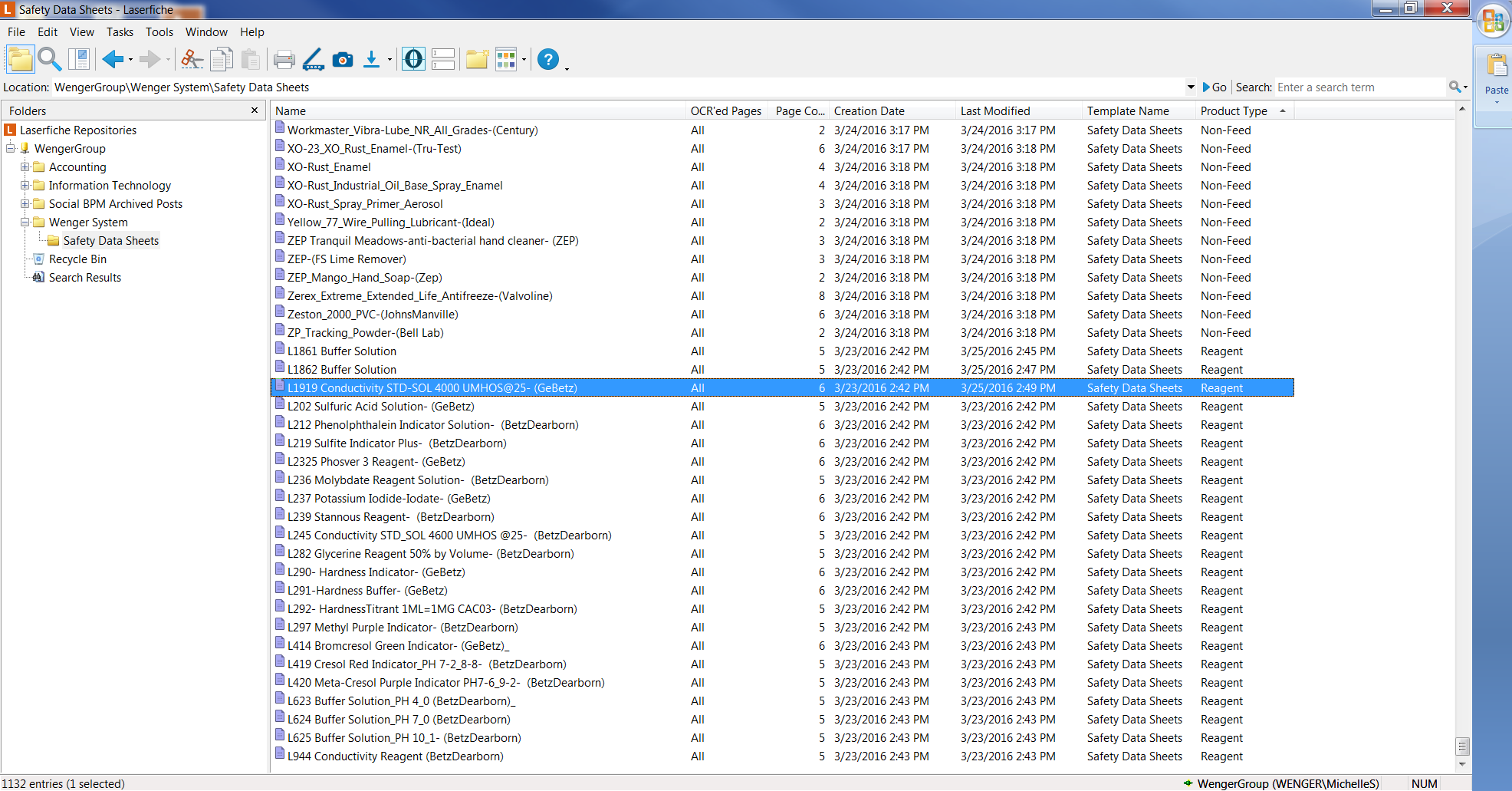Click the scissors Cut toolbar icon
Viewport: 1512px width, 791px height.
[192, 59]
